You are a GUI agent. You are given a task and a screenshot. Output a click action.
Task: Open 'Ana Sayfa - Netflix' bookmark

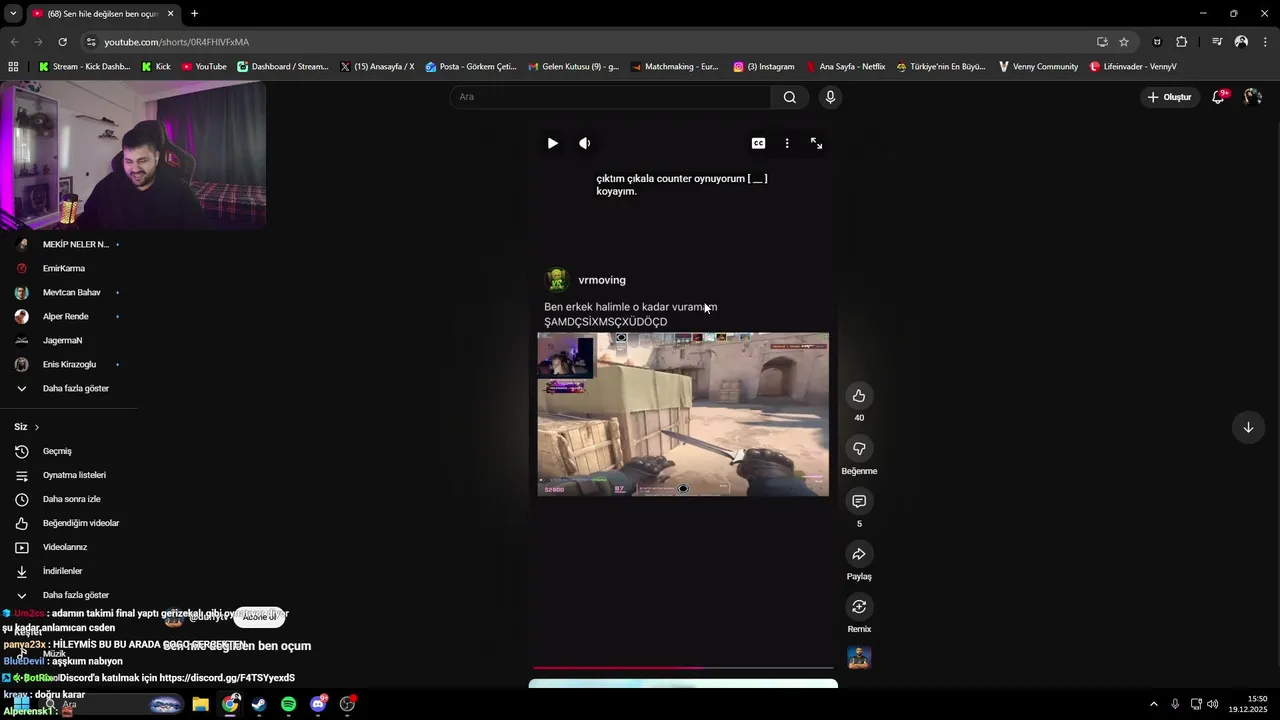coord(845,67)
